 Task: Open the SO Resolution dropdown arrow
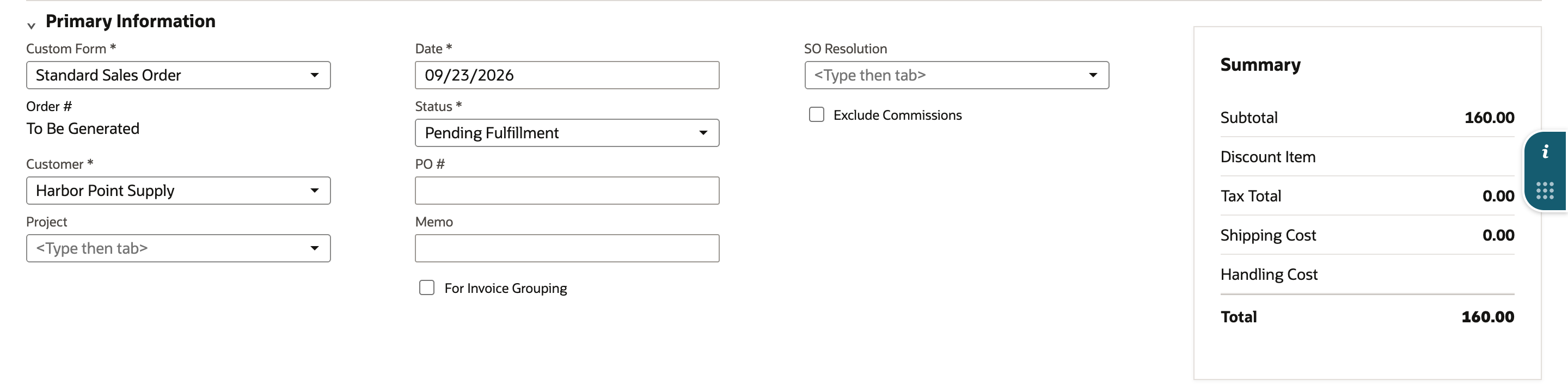click(x=1093, y=75)
